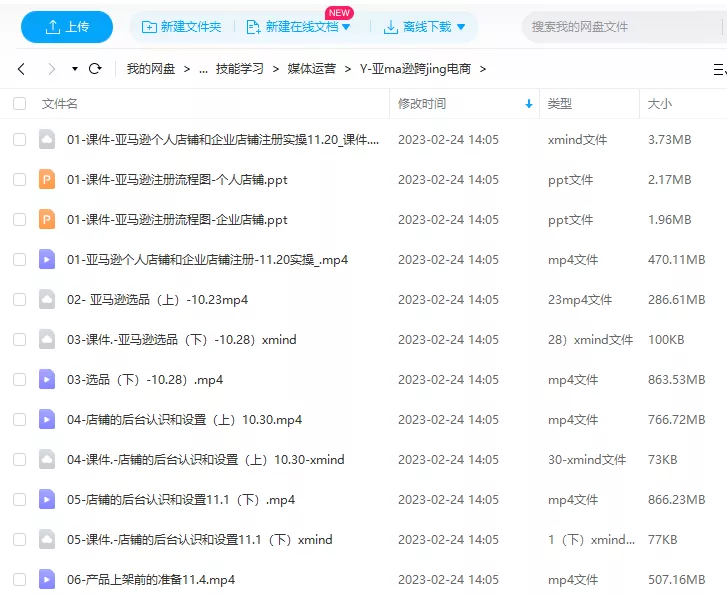727x594 pixels.
Task: Select checkbox for 04-店铺的后台认识和设置（上）10.30.mp4
Action: pos(20,420)
